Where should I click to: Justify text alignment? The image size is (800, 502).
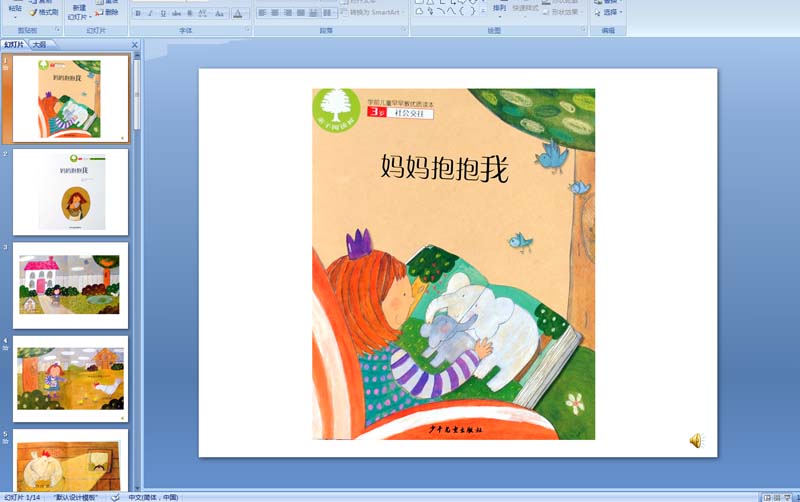(x=301, y=13)
